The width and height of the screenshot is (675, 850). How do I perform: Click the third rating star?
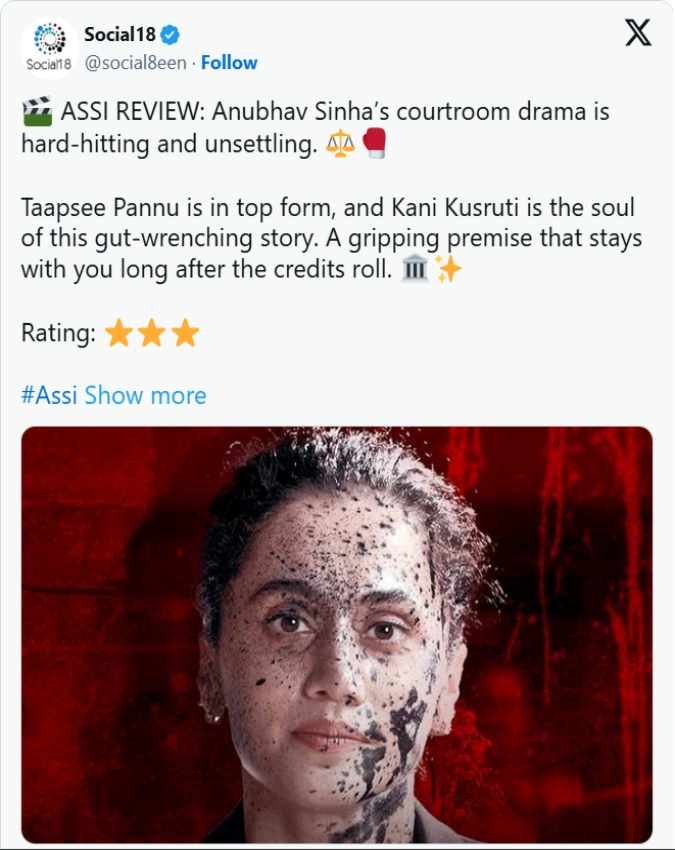pyautogui.click(x=185, y=333)
